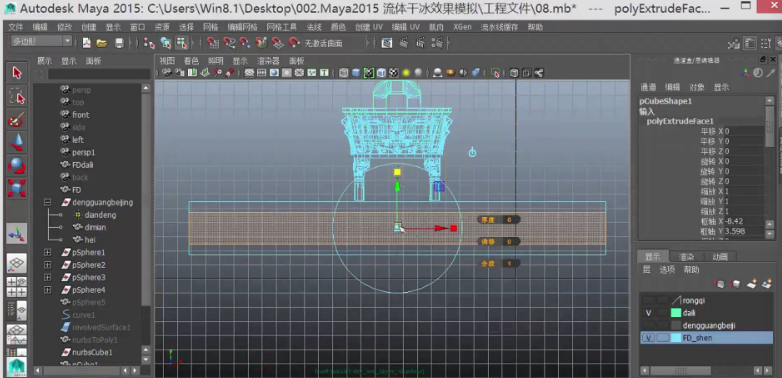Activate the Rotate tool sphere icon

click(17, 166)
